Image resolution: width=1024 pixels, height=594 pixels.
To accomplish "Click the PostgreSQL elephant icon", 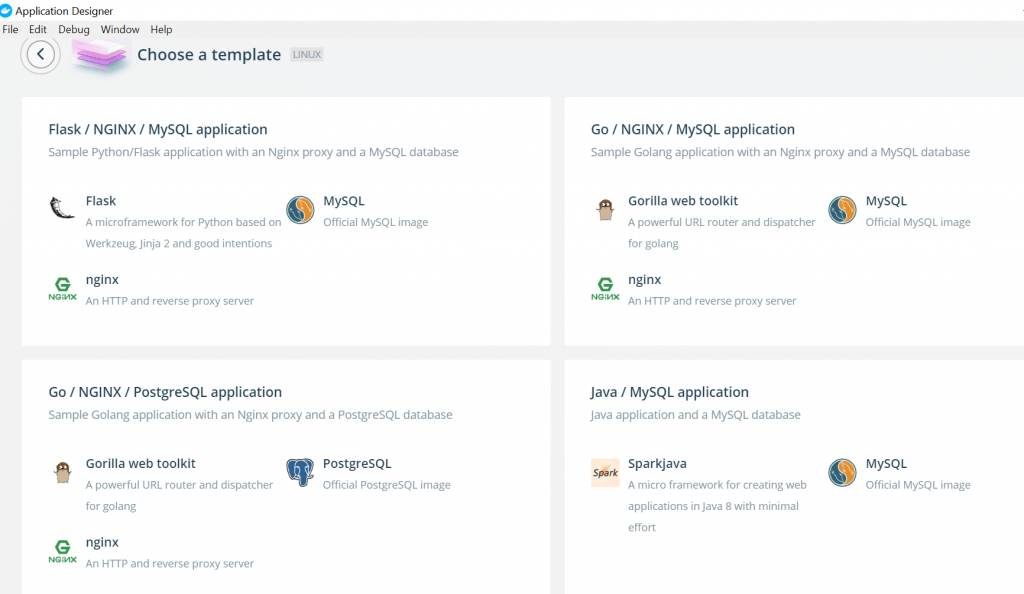I will point(300,472).
